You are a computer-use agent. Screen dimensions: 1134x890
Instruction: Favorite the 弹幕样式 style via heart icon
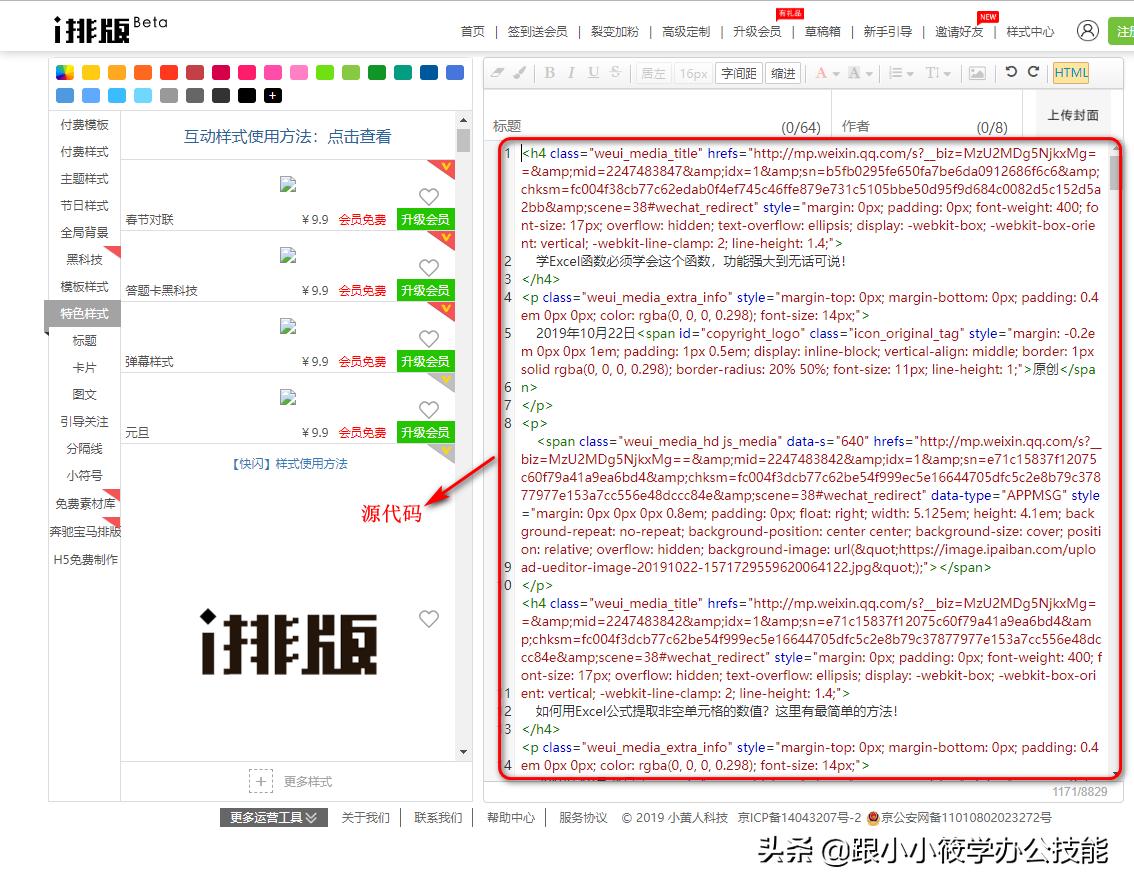click(x=429, y=338)
